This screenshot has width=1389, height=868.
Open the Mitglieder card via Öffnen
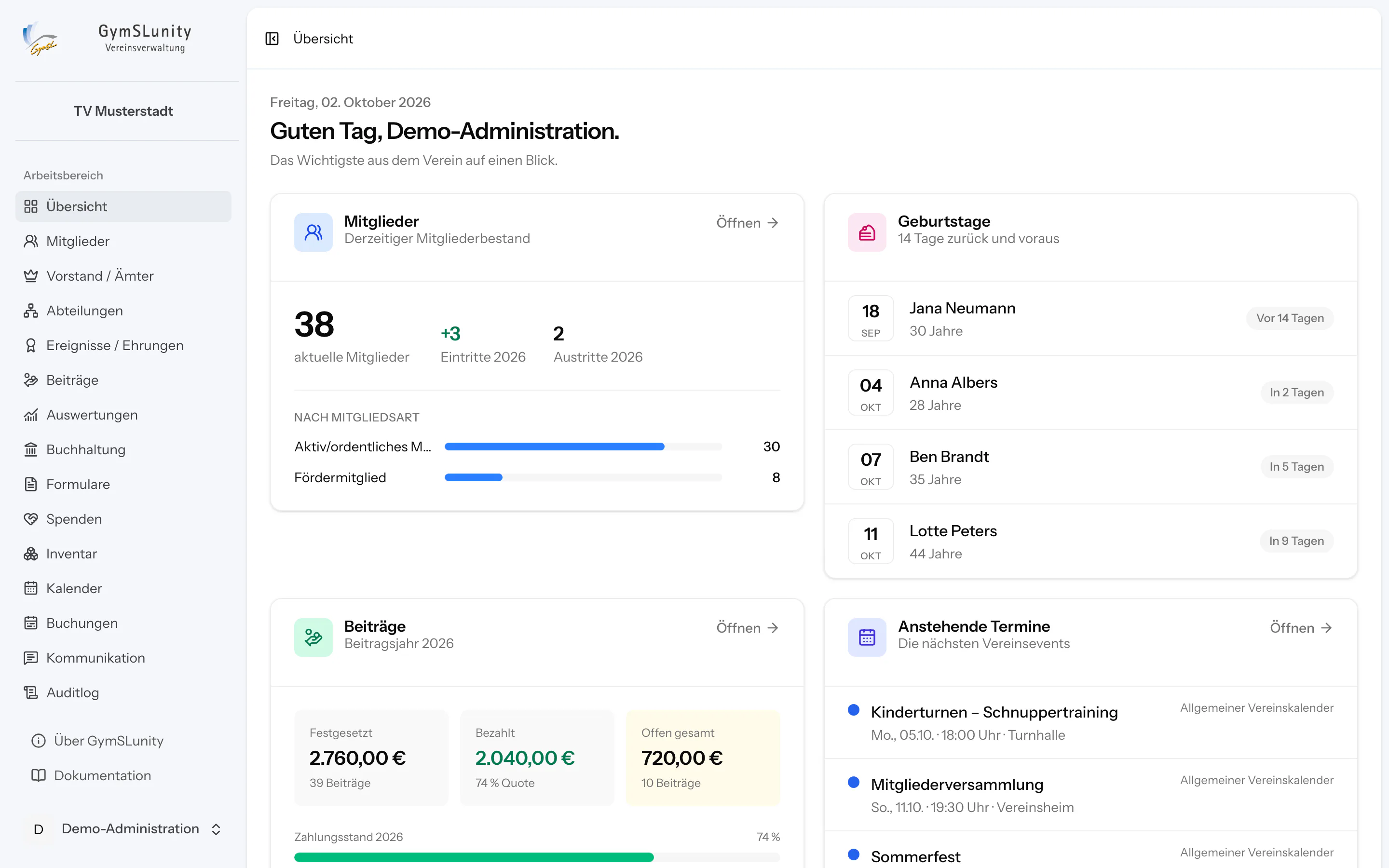tap(747, 223)
